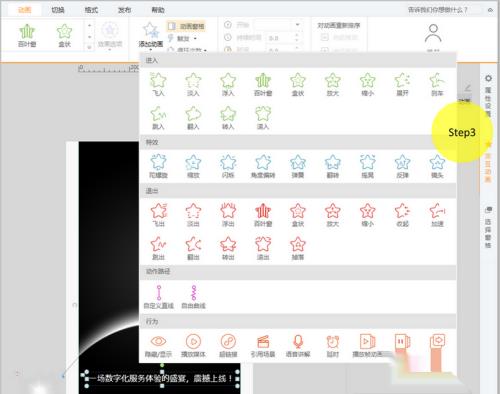The height and width of the screenshot is (394, 500).
Task: Select the 语音讲解 microphone icon
Action: click(298, 345)
